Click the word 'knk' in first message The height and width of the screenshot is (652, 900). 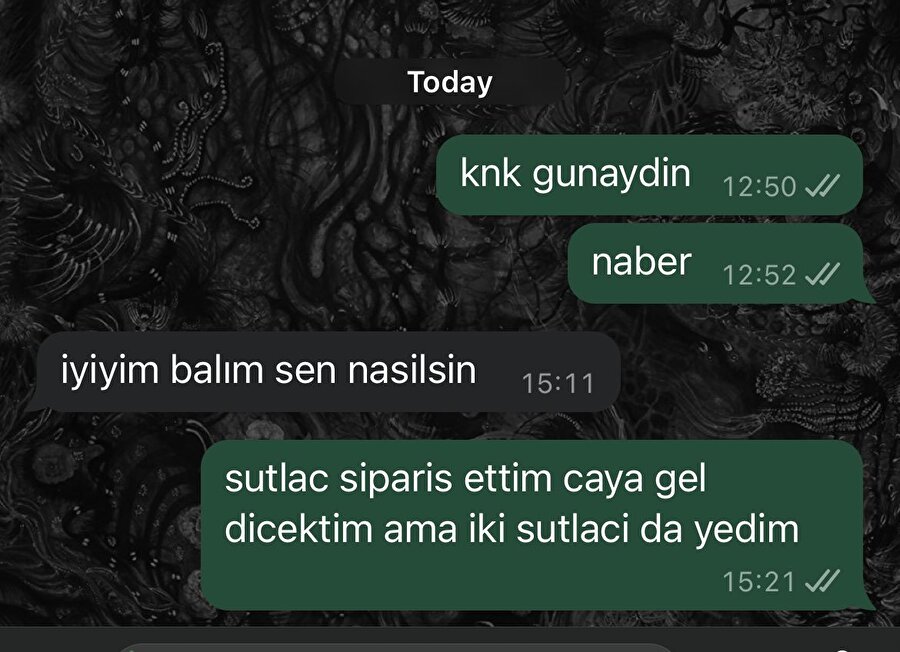pos(491,172)
